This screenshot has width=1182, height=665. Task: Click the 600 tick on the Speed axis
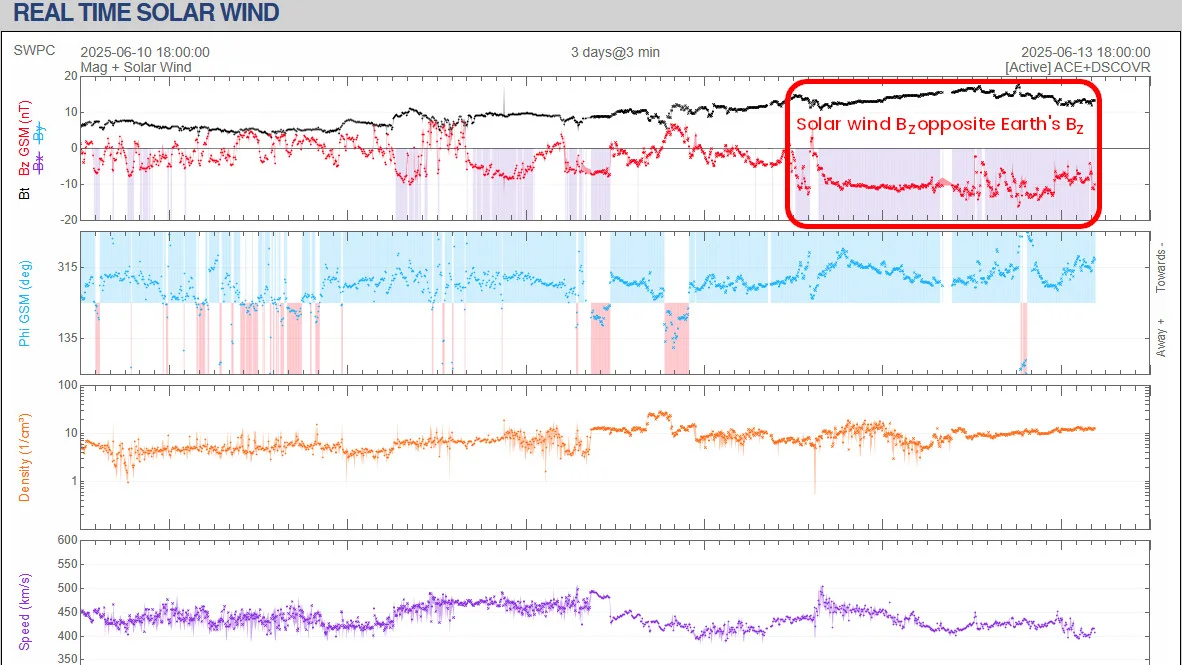click(x=67, y=540)
